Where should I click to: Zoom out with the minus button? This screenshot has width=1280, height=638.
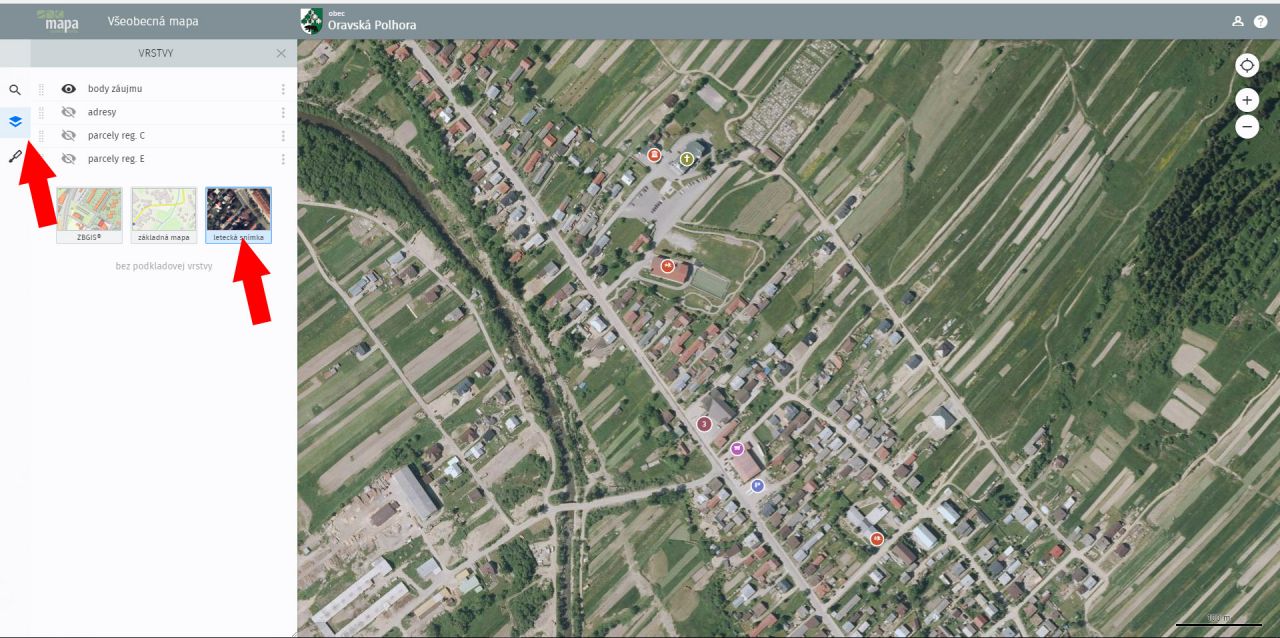coord(1247,127)
